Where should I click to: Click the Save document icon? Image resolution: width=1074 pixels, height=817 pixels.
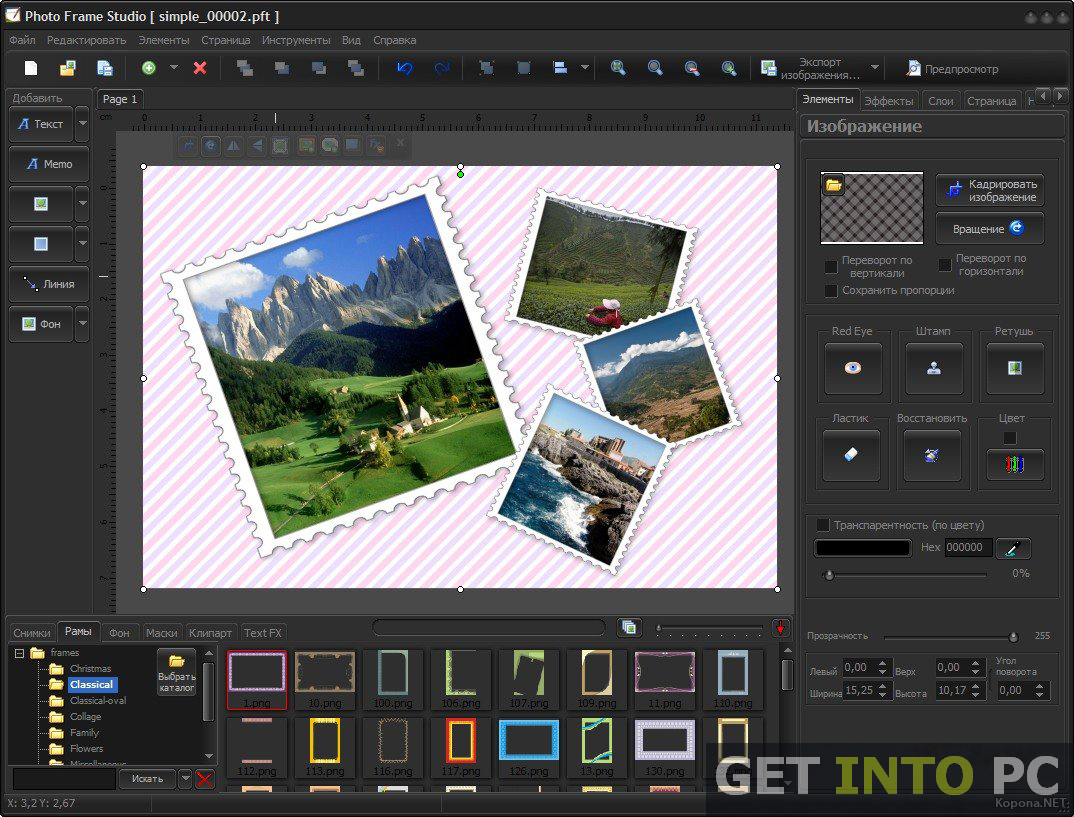[x=104, y=68]
